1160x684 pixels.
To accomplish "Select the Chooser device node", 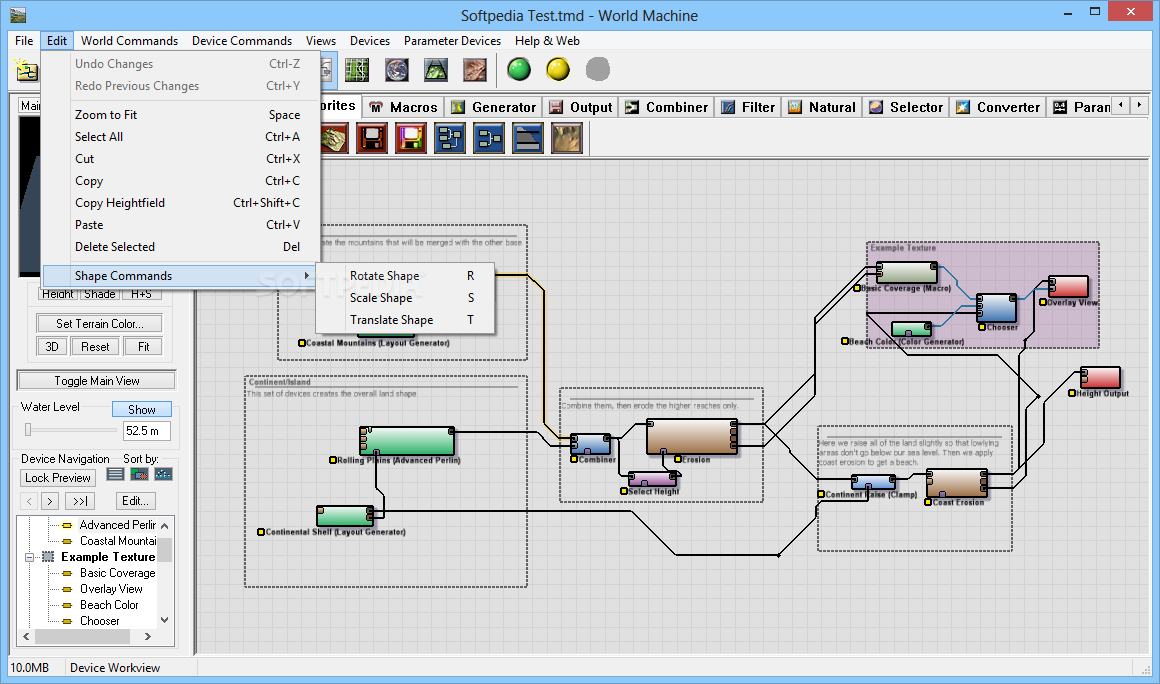I will (x=996, y=308).
